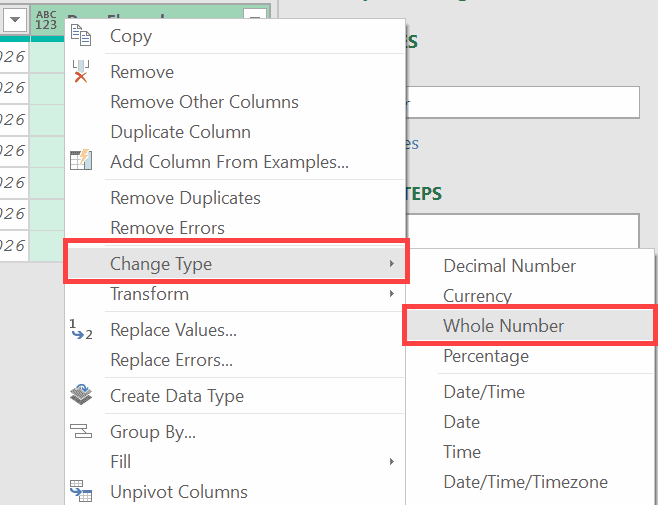
Task: Click the Group By icon
Action: point(81,431)
